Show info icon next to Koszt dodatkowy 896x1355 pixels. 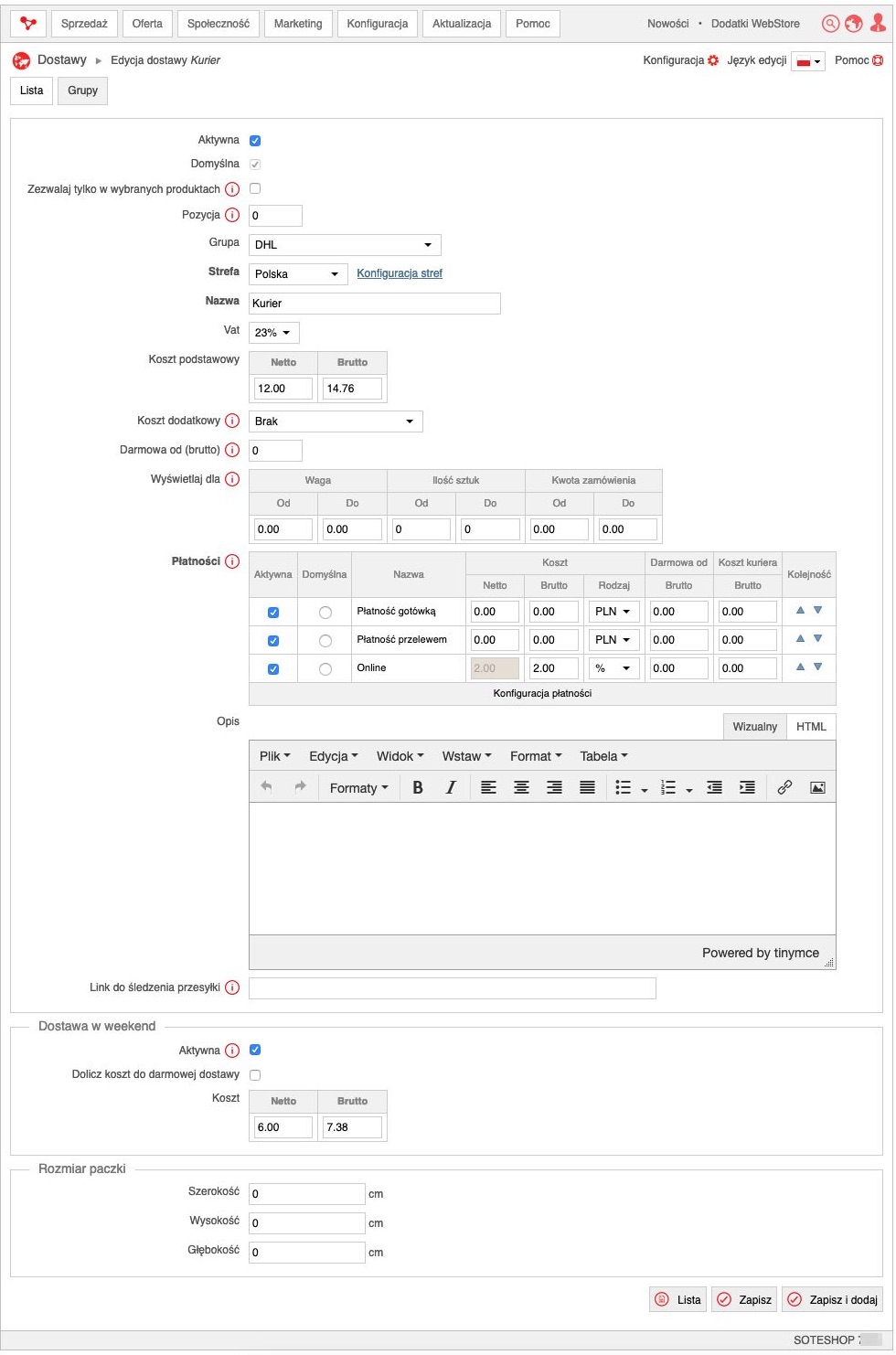pyautogui.click(x=232, y=421)
